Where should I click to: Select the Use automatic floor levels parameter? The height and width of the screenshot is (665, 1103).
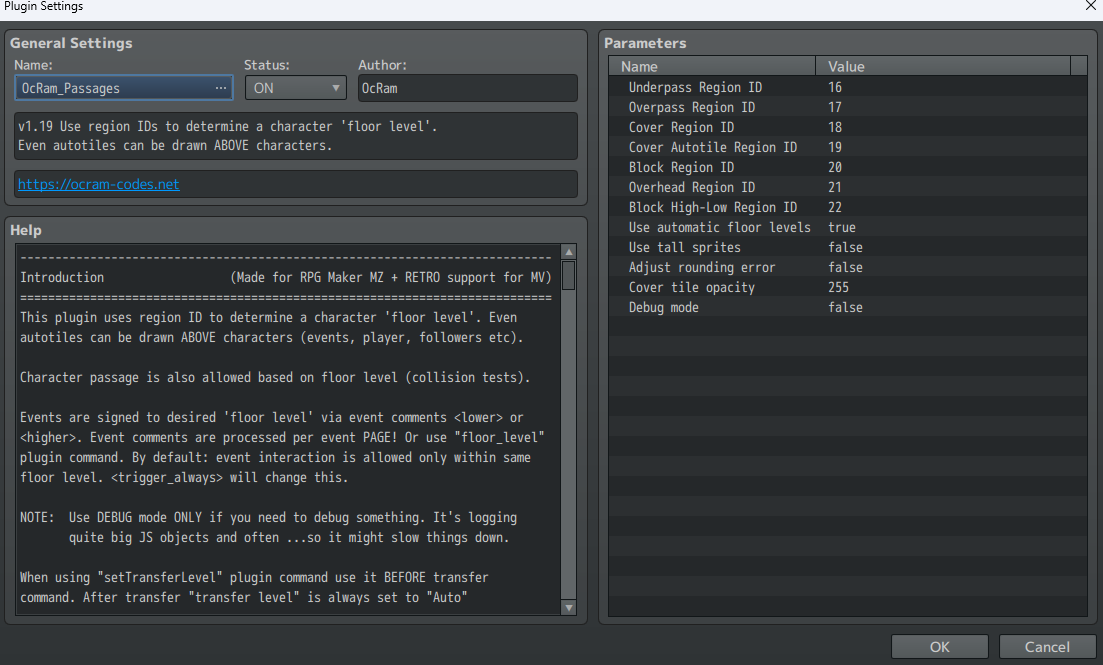(x=848, y=227)
